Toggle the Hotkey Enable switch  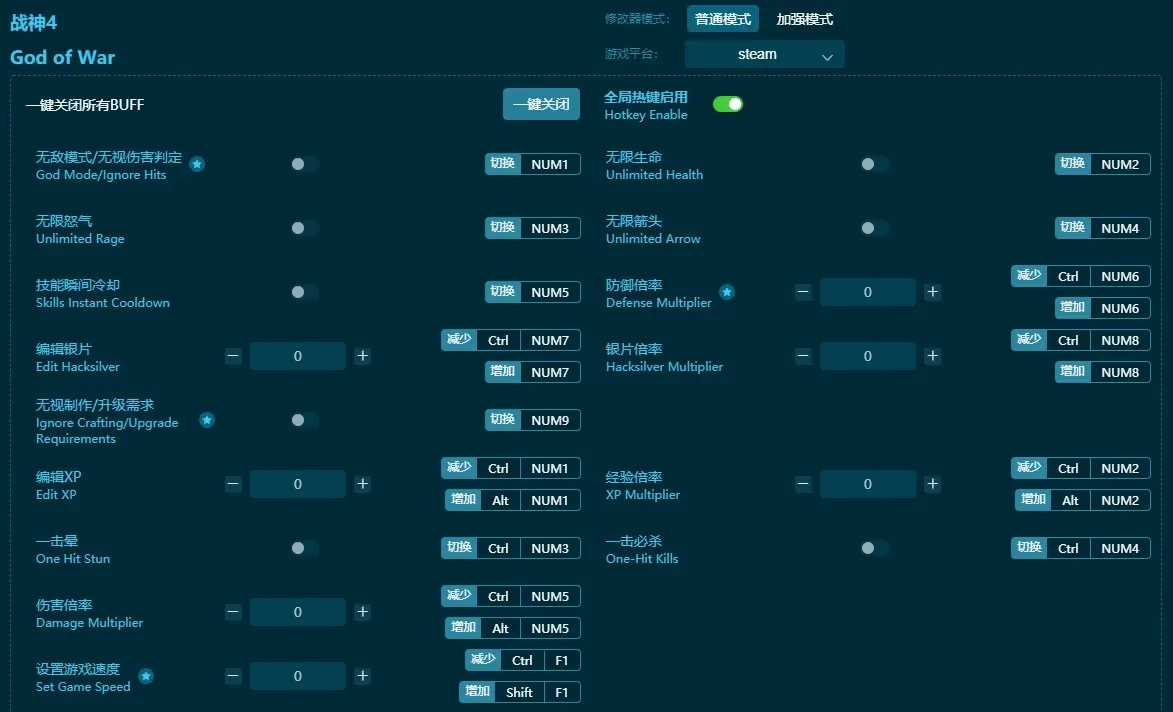coord(728,104)
